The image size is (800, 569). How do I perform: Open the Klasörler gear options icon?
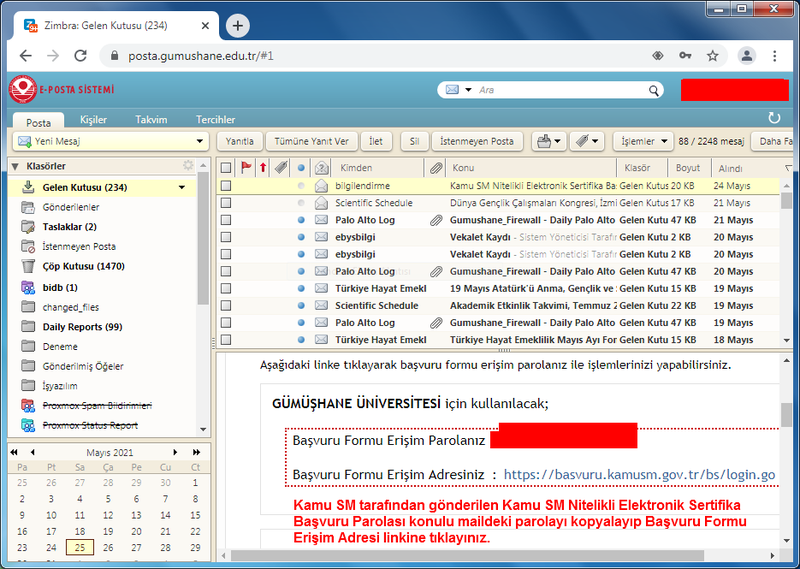tap(188, 166)
